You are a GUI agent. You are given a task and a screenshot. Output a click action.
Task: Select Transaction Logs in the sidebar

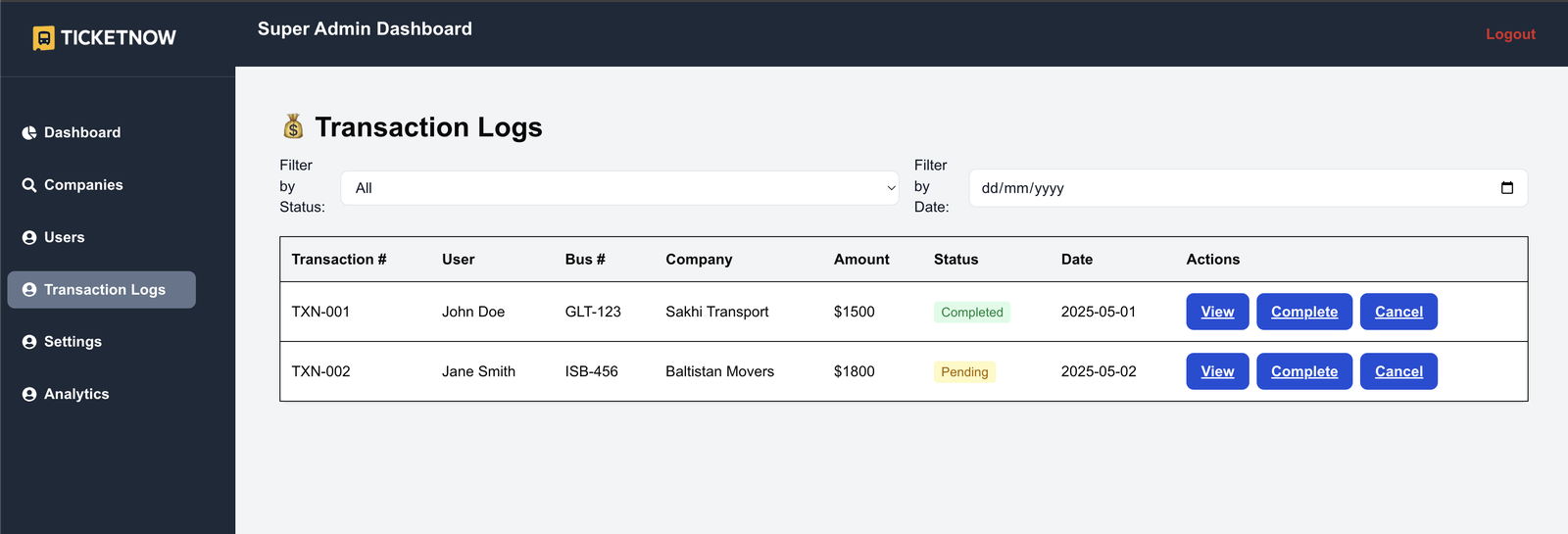pos(102,290)
